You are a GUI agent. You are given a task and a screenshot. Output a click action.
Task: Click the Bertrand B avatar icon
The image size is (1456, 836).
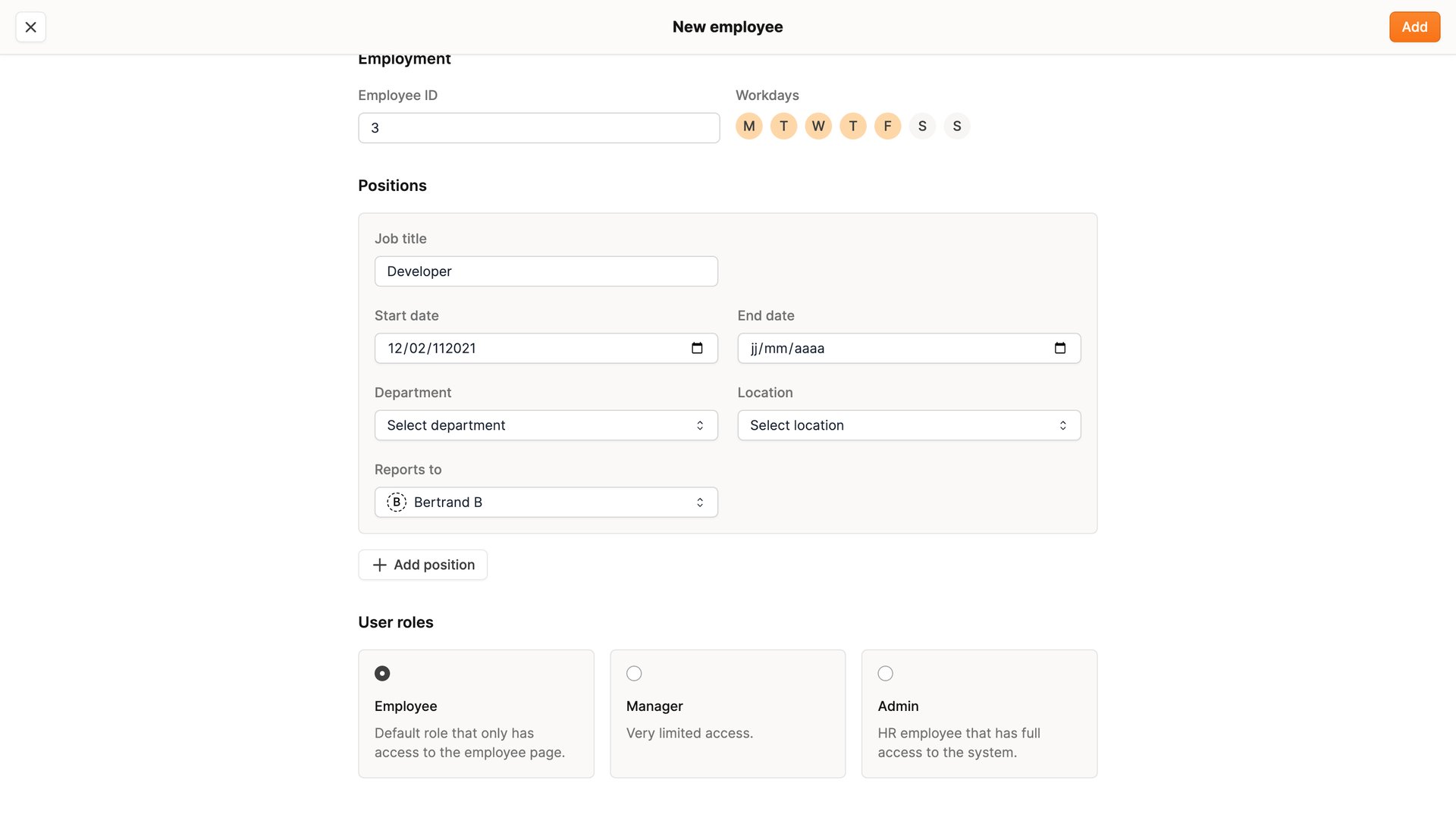pos(396,502)
